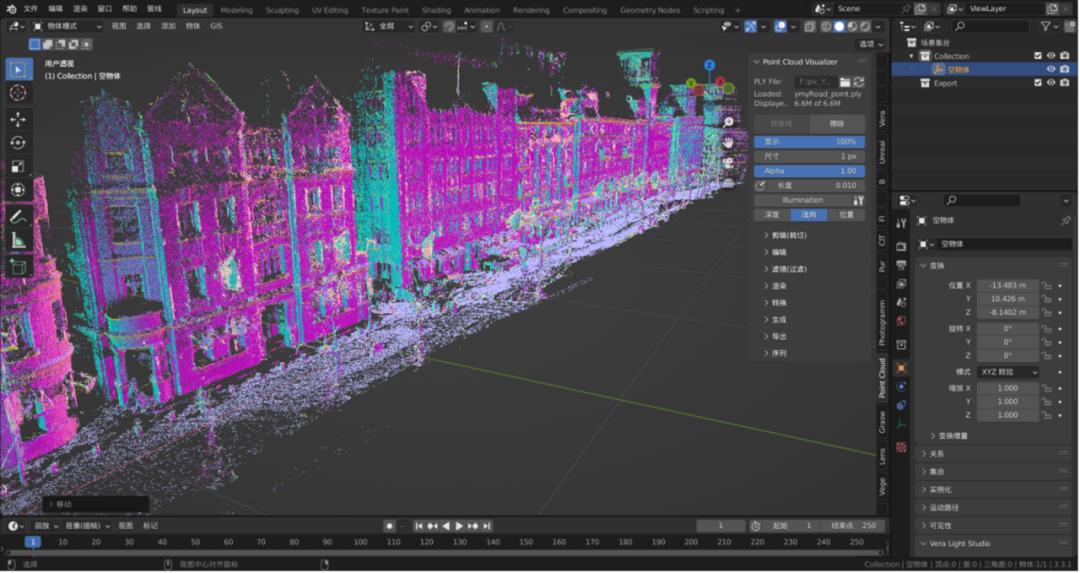This screenshot has width=1080, height=573.
Task: Hide Export collection with its eye icon
Action: 1051,83
